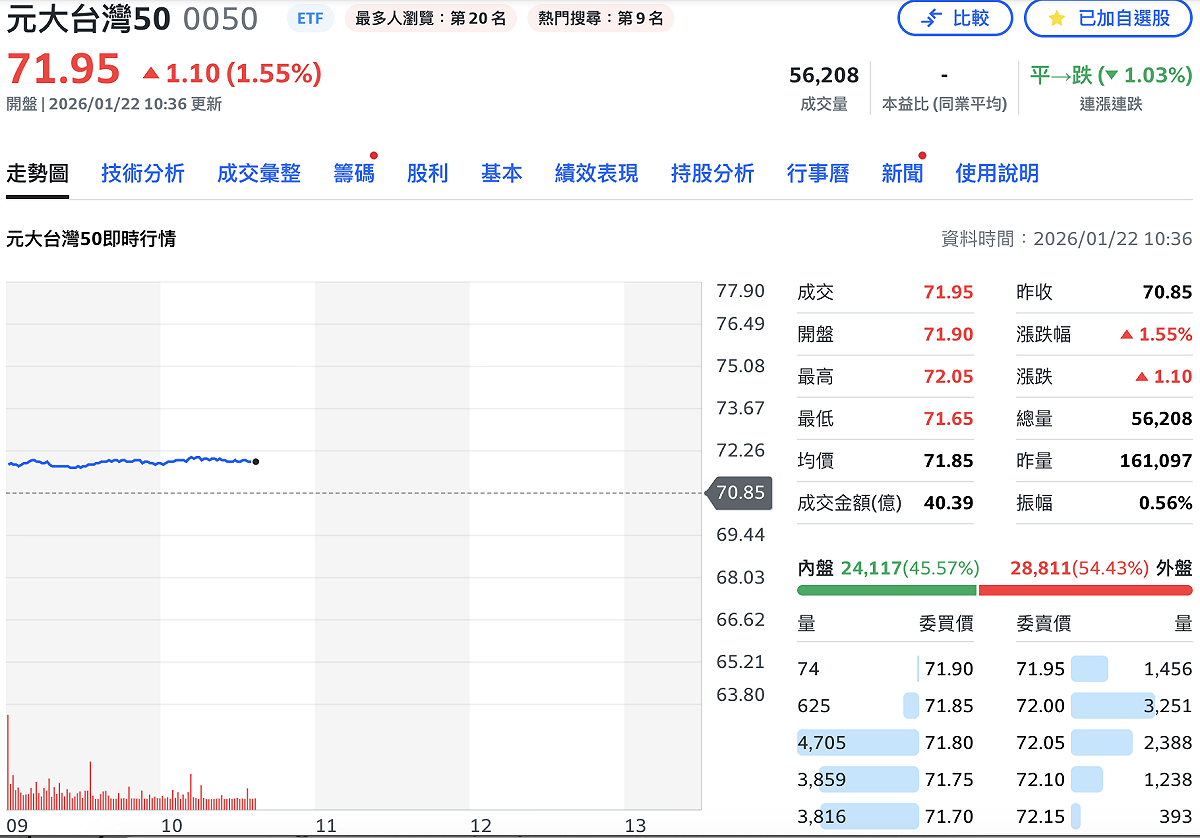The width and height of the screenshot is (1200, 838).
Task: Click bid price 71.80 row
Action: pos(885,743)
